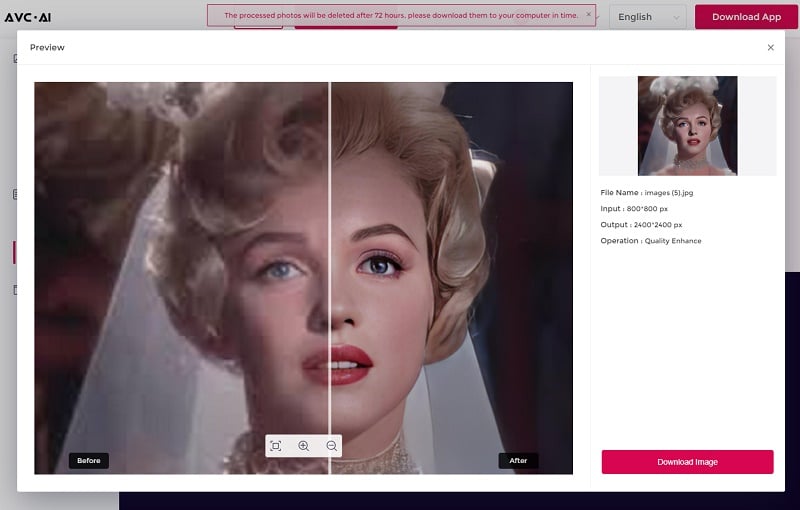Close the Preview dialog
This screenshot has height=510, width=800.
click(x=770, y=47)
